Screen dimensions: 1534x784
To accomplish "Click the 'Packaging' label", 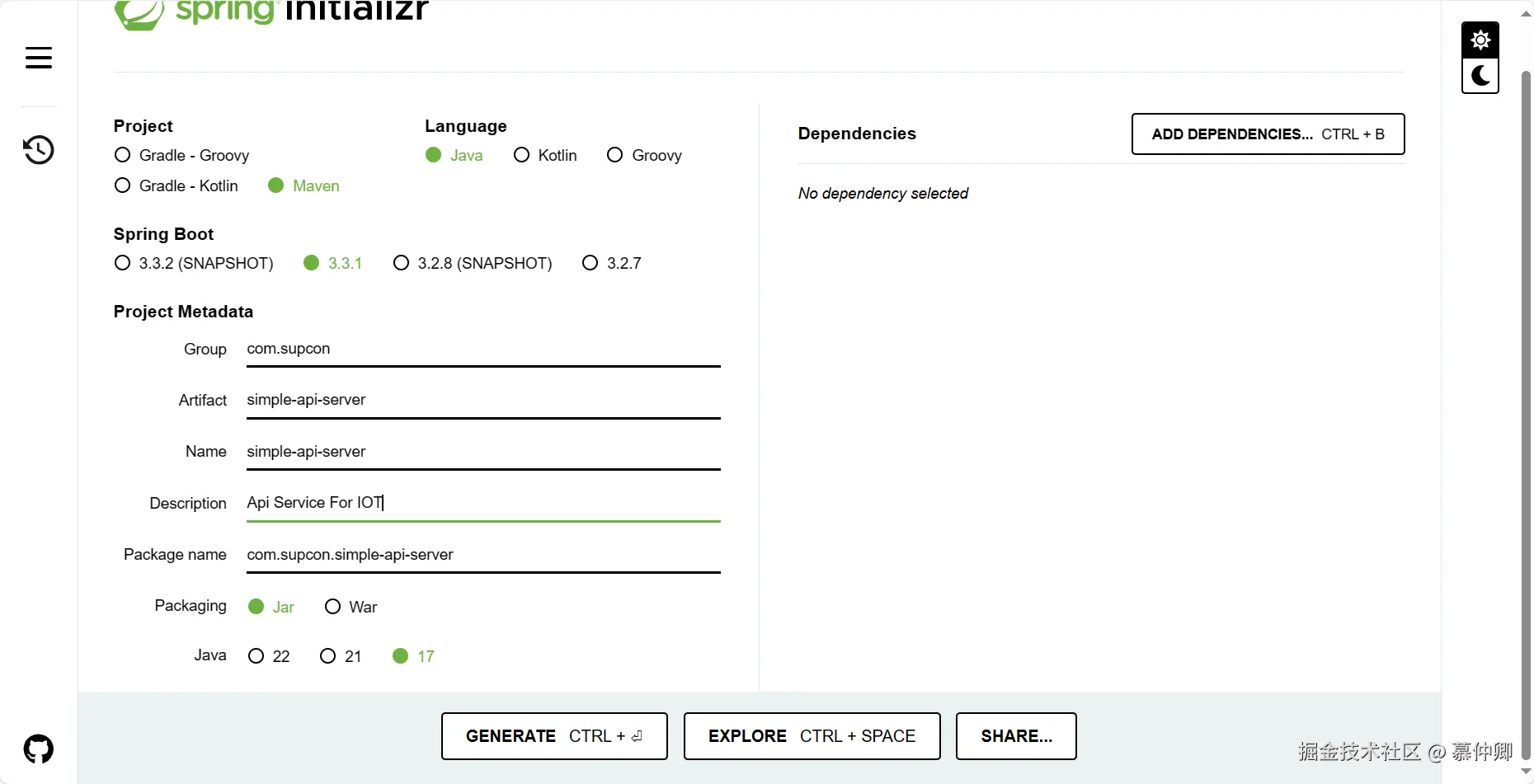I will [x=191, y=606].
